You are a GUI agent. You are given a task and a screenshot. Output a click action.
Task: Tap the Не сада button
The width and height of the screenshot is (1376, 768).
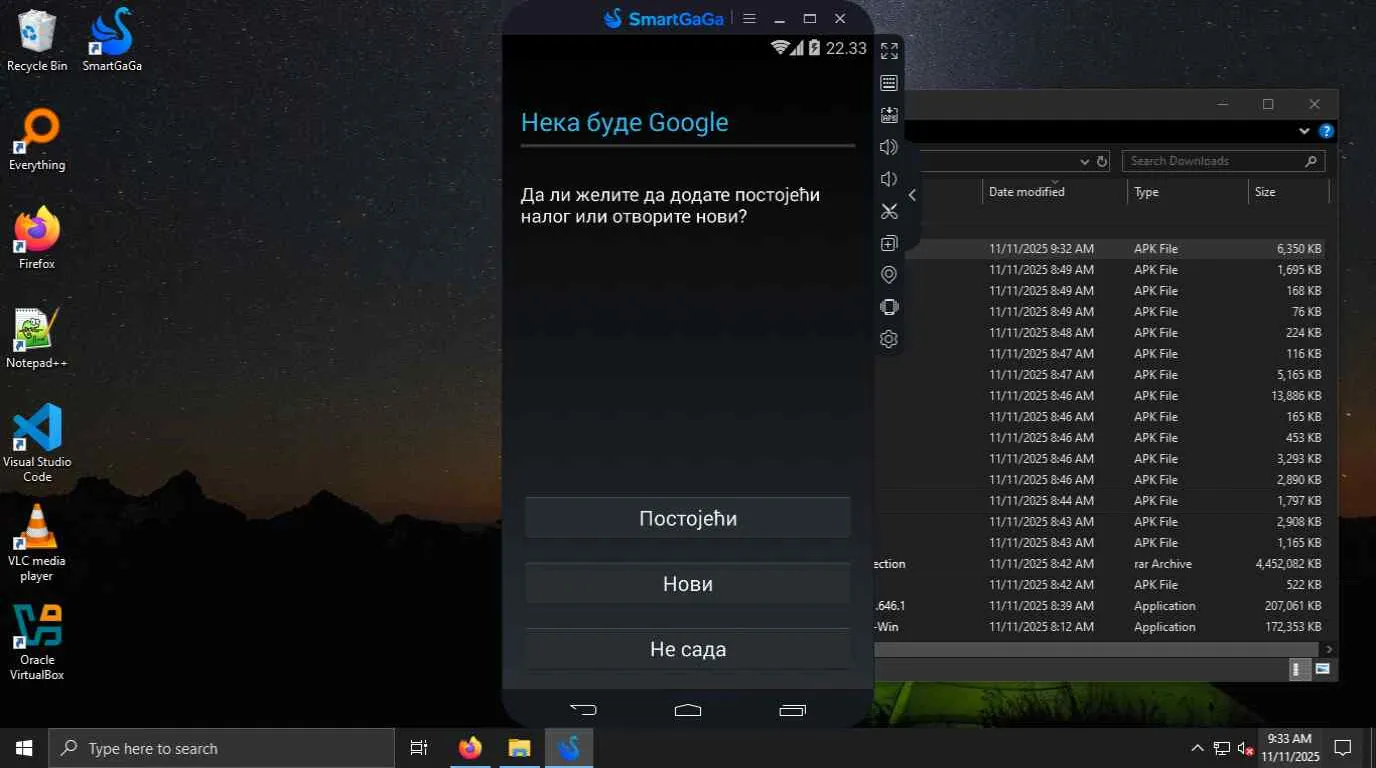point(688,649)
